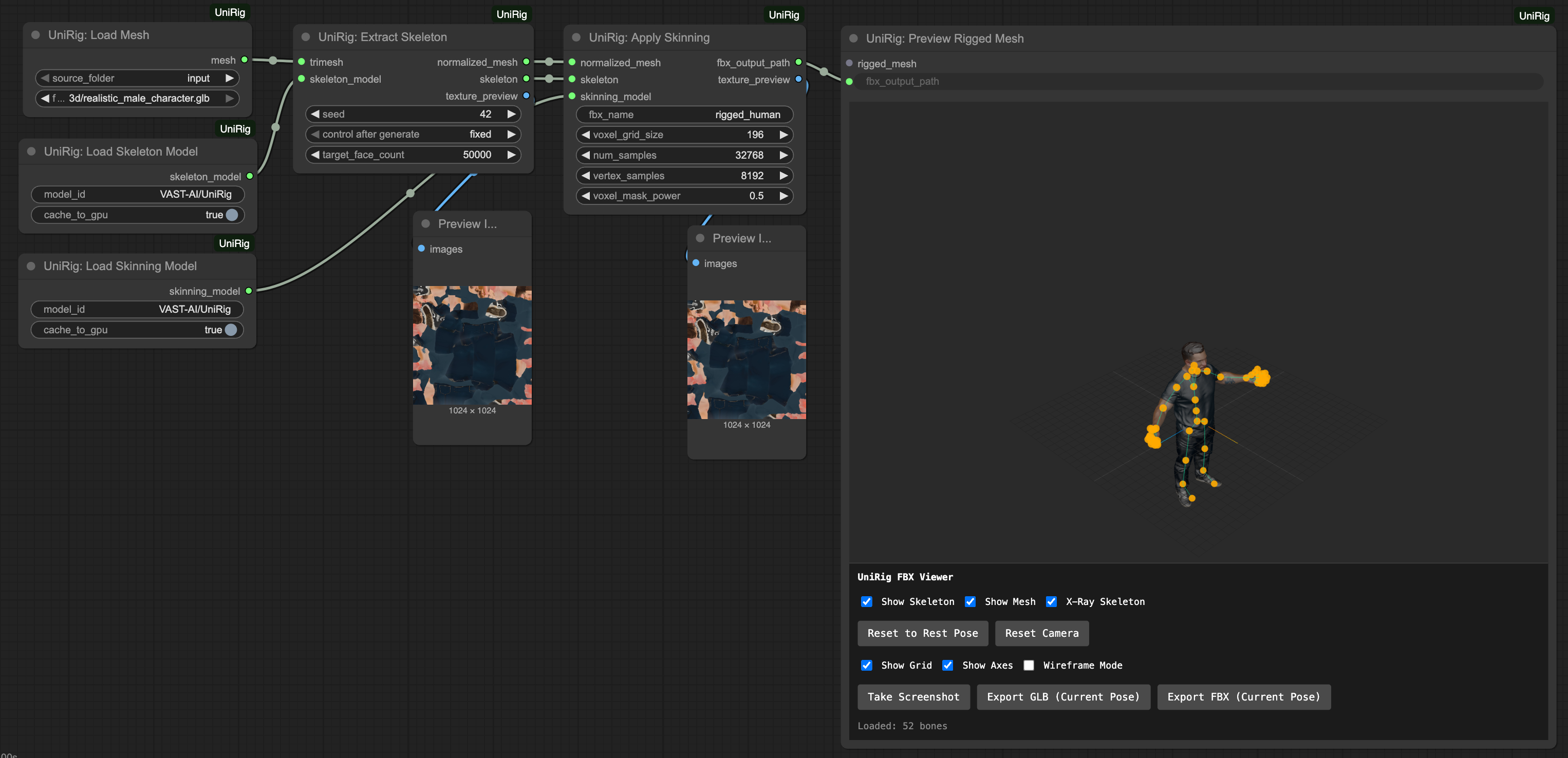Click the right arrow on the seed widget
This screenshot has width=1568, height=758.
pyautogui.click(x=511, y=114)
